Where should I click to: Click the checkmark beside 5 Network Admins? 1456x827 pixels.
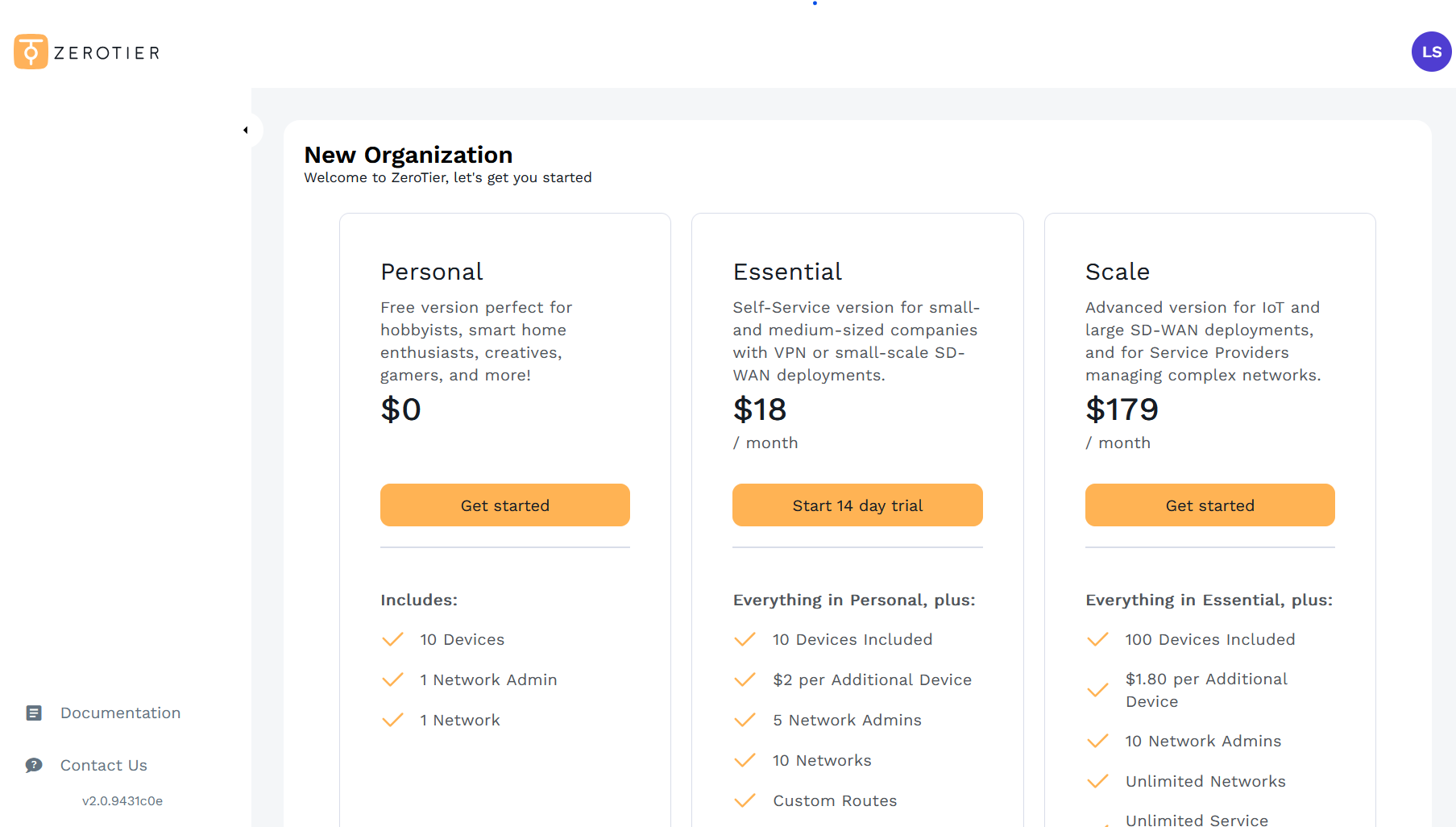[745, 720]
